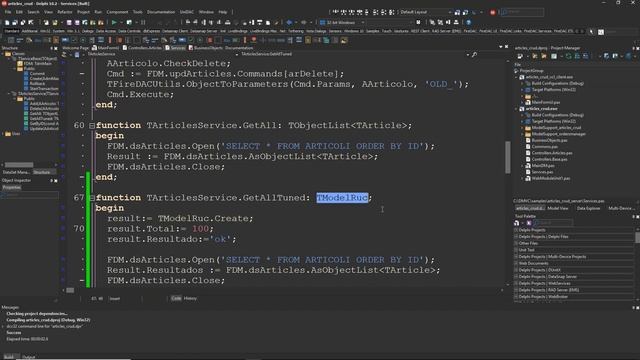Open the Component menu
Screen dimensions: 640x360
point(117,12)
